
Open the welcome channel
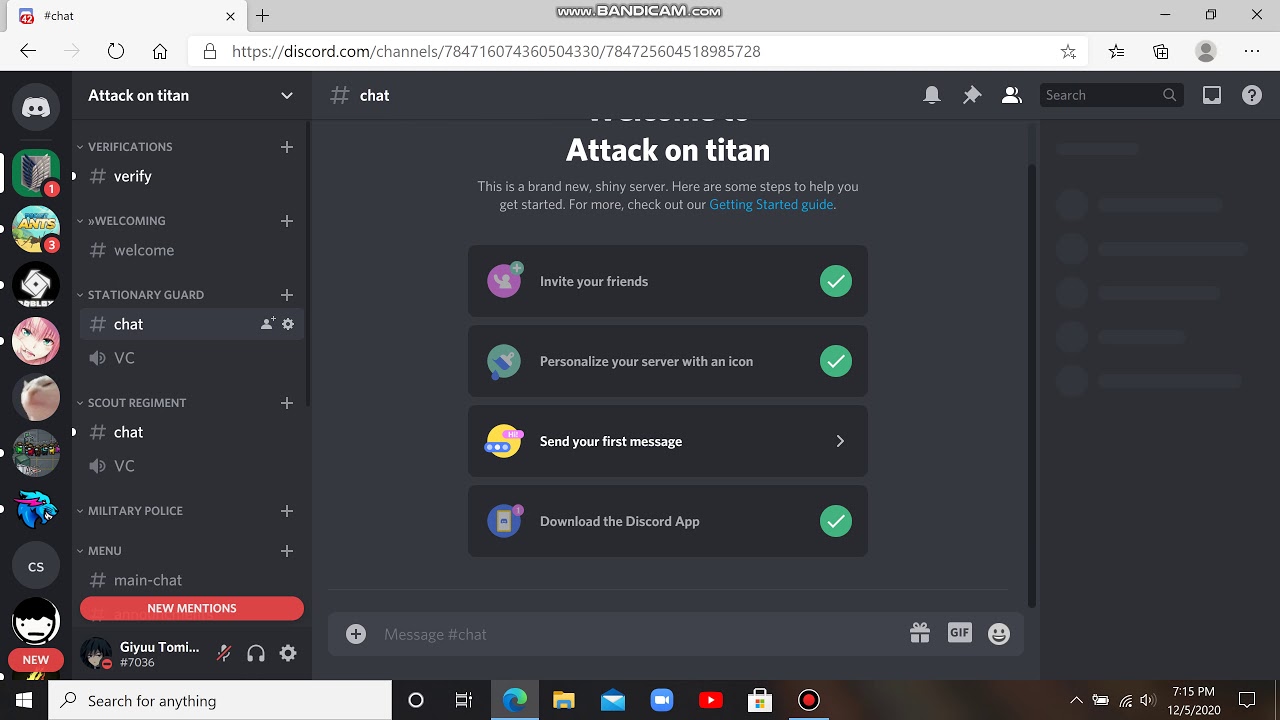191,250
